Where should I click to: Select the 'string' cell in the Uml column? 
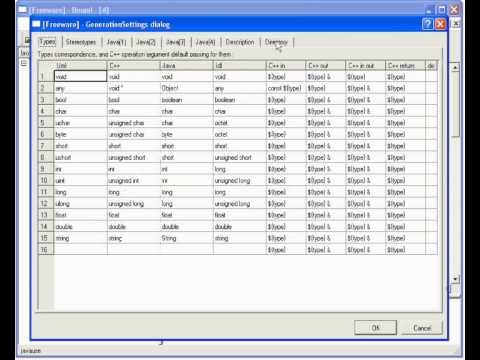tap(80, 238)
